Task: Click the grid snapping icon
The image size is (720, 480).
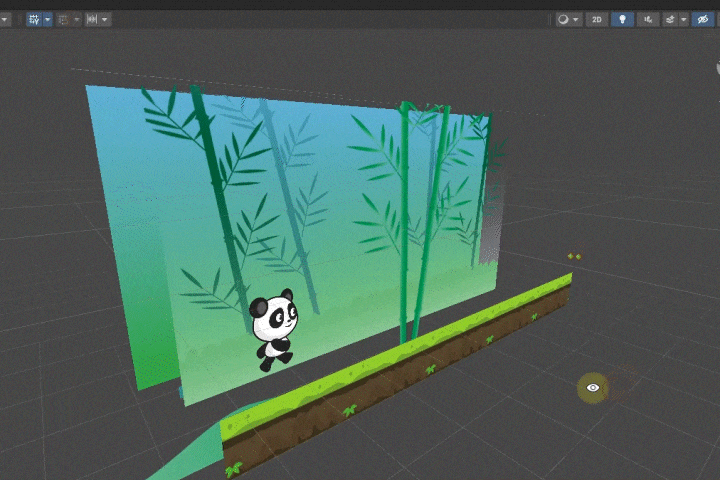Action: (65, 19)
